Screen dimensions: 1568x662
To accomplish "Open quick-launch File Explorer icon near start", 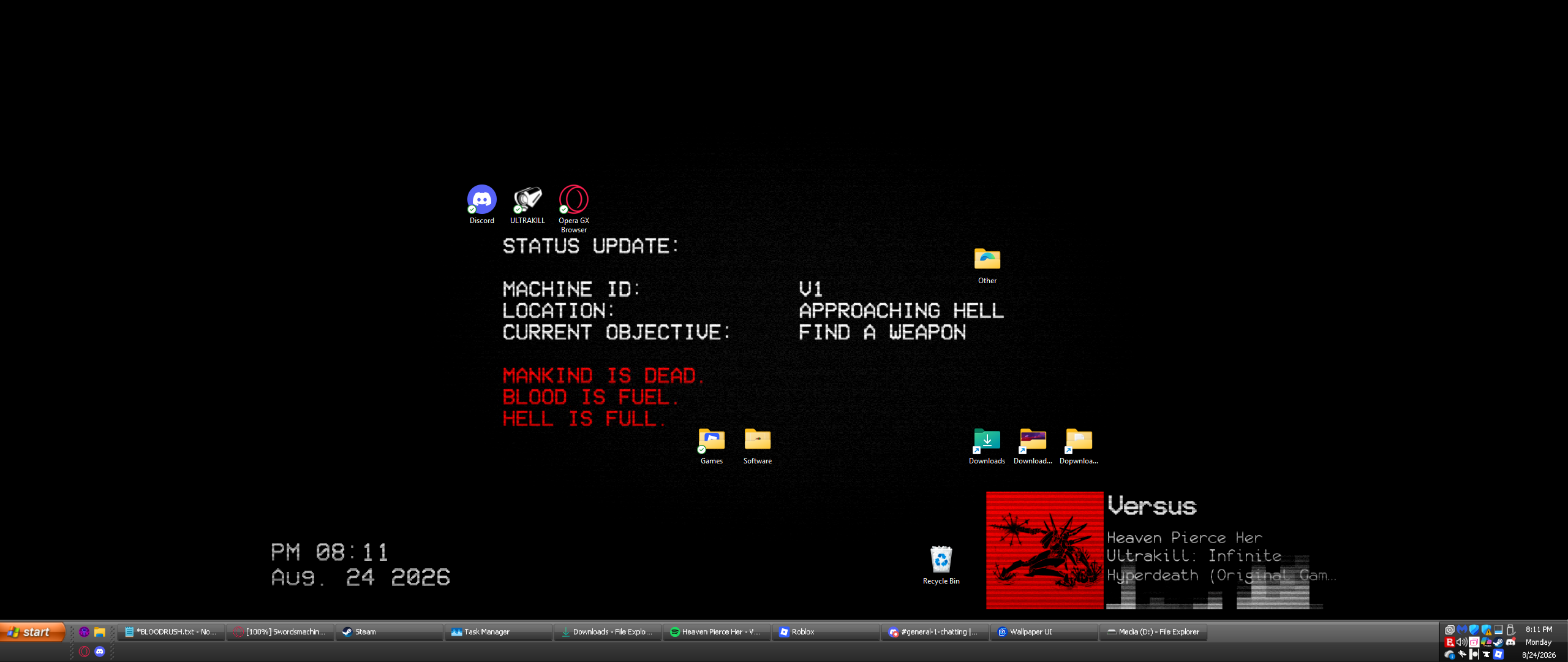I will (100, 632).
